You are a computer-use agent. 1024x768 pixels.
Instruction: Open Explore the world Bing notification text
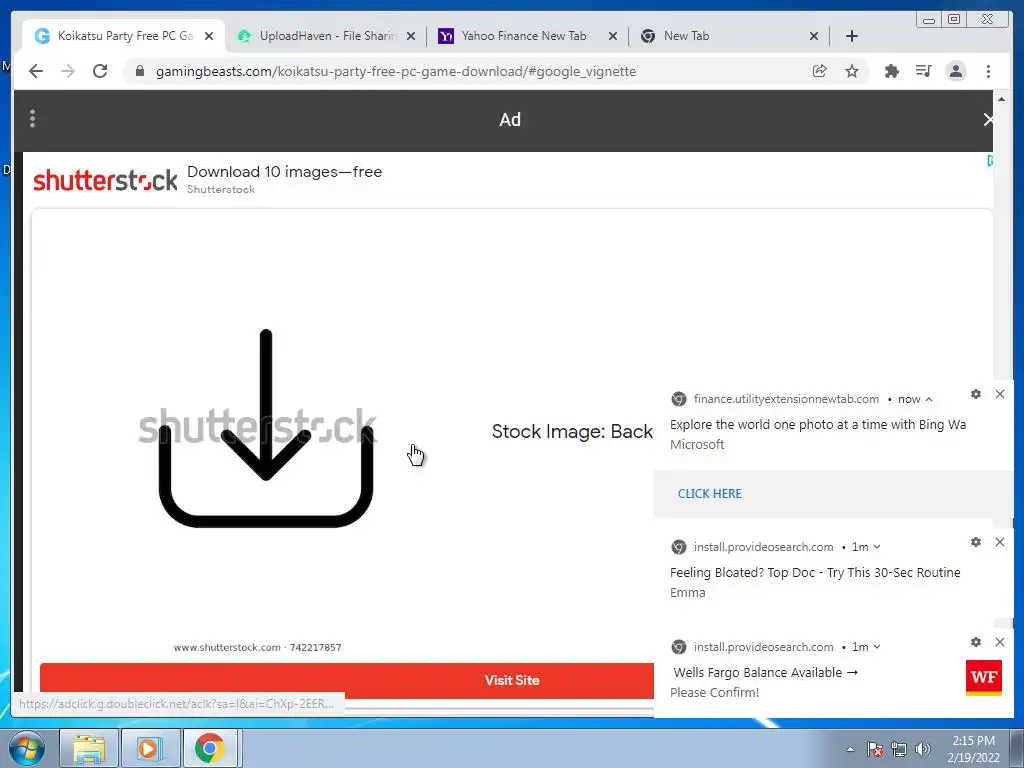click(818, 424)
